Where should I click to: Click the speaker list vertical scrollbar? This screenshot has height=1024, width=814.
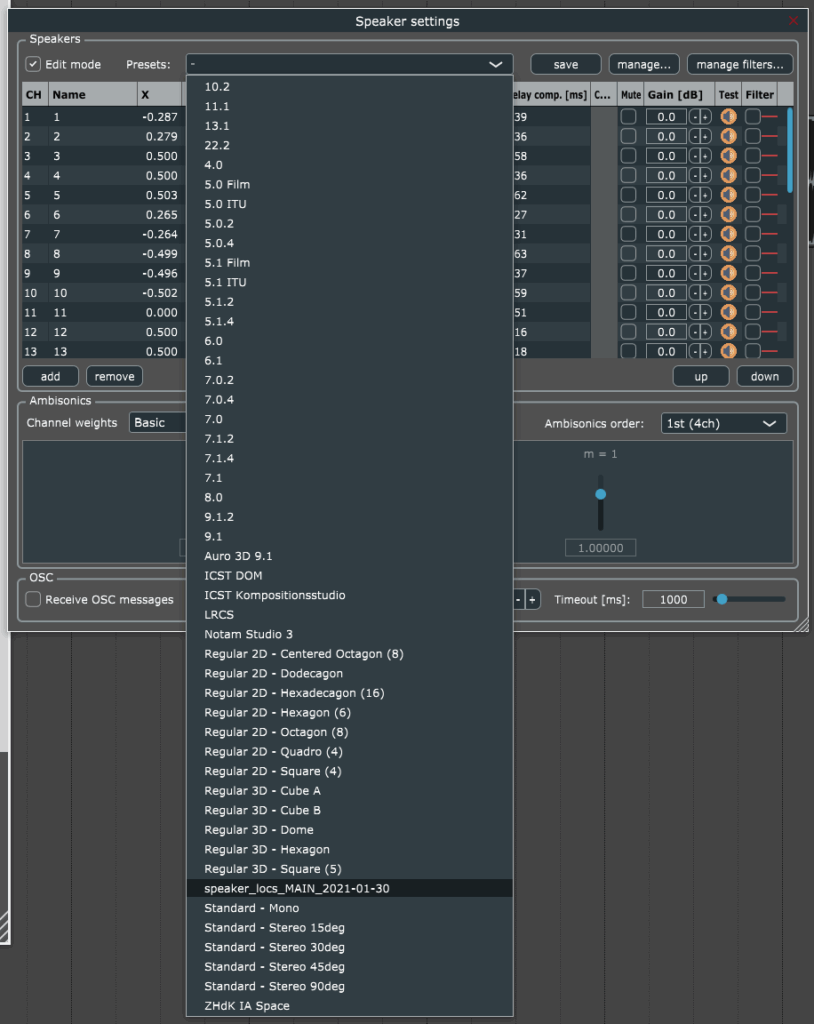pyautogui.click(x=790, y=150)
